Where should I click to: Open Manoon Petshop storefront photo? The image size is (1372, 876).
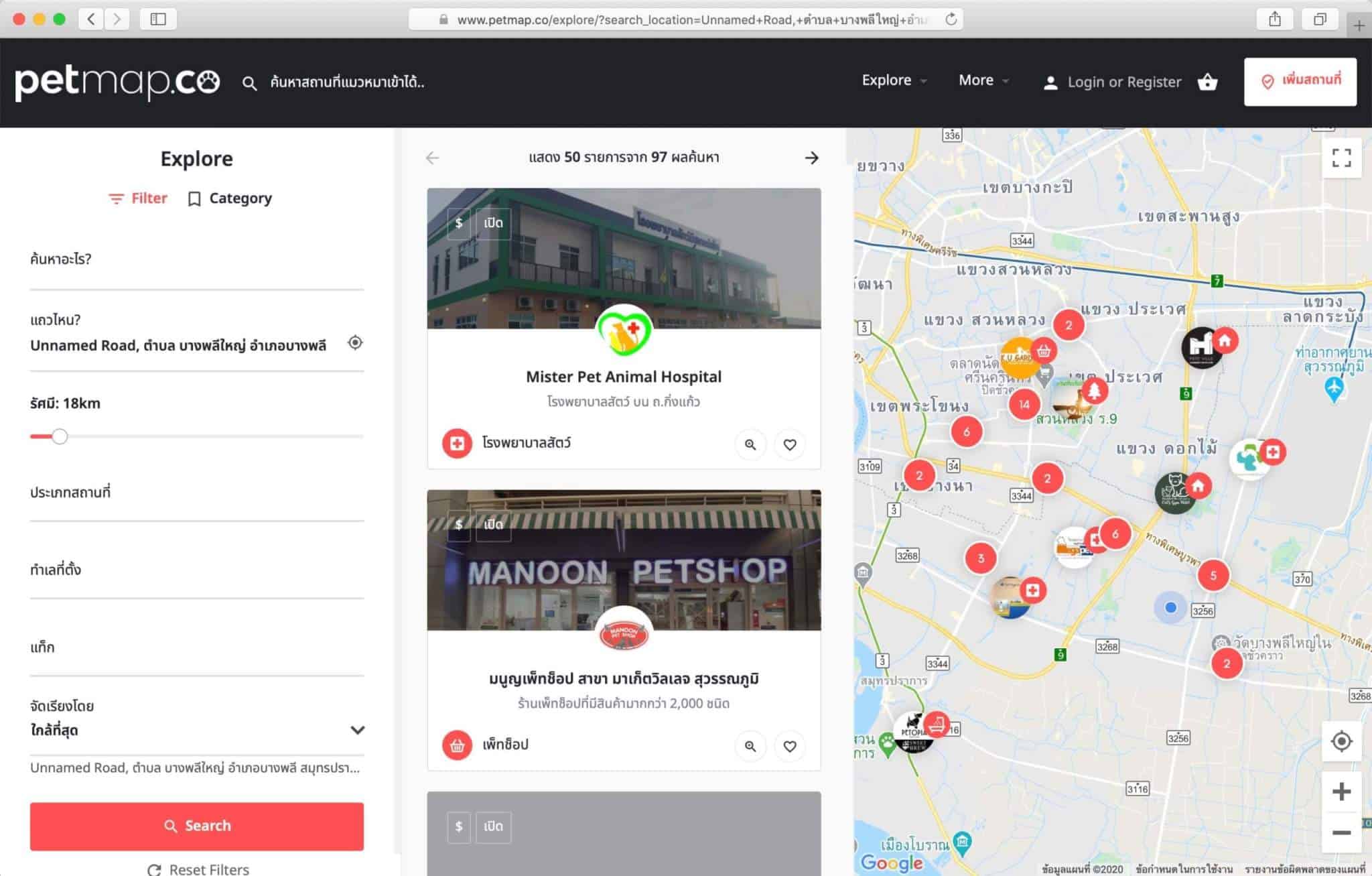pyautogui.click(x=624, y=560)
